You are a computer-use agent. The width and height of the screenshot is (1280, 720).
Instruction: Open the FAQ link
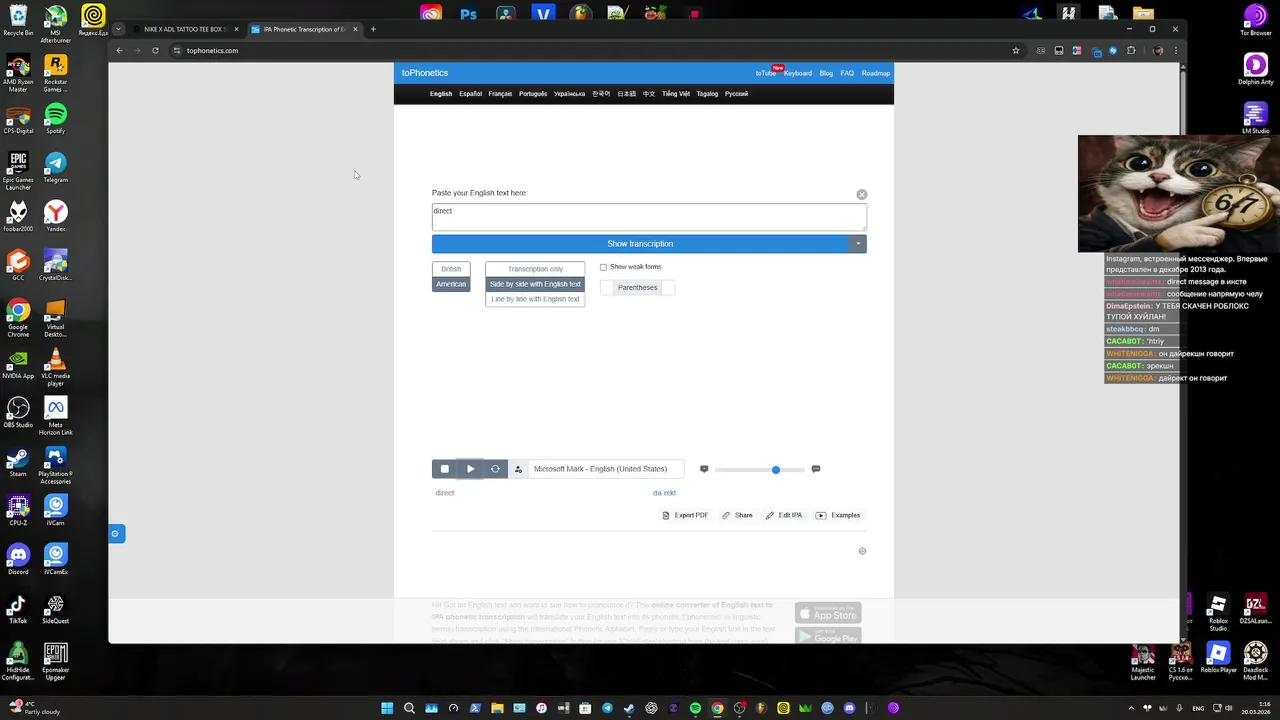(847, 73)
